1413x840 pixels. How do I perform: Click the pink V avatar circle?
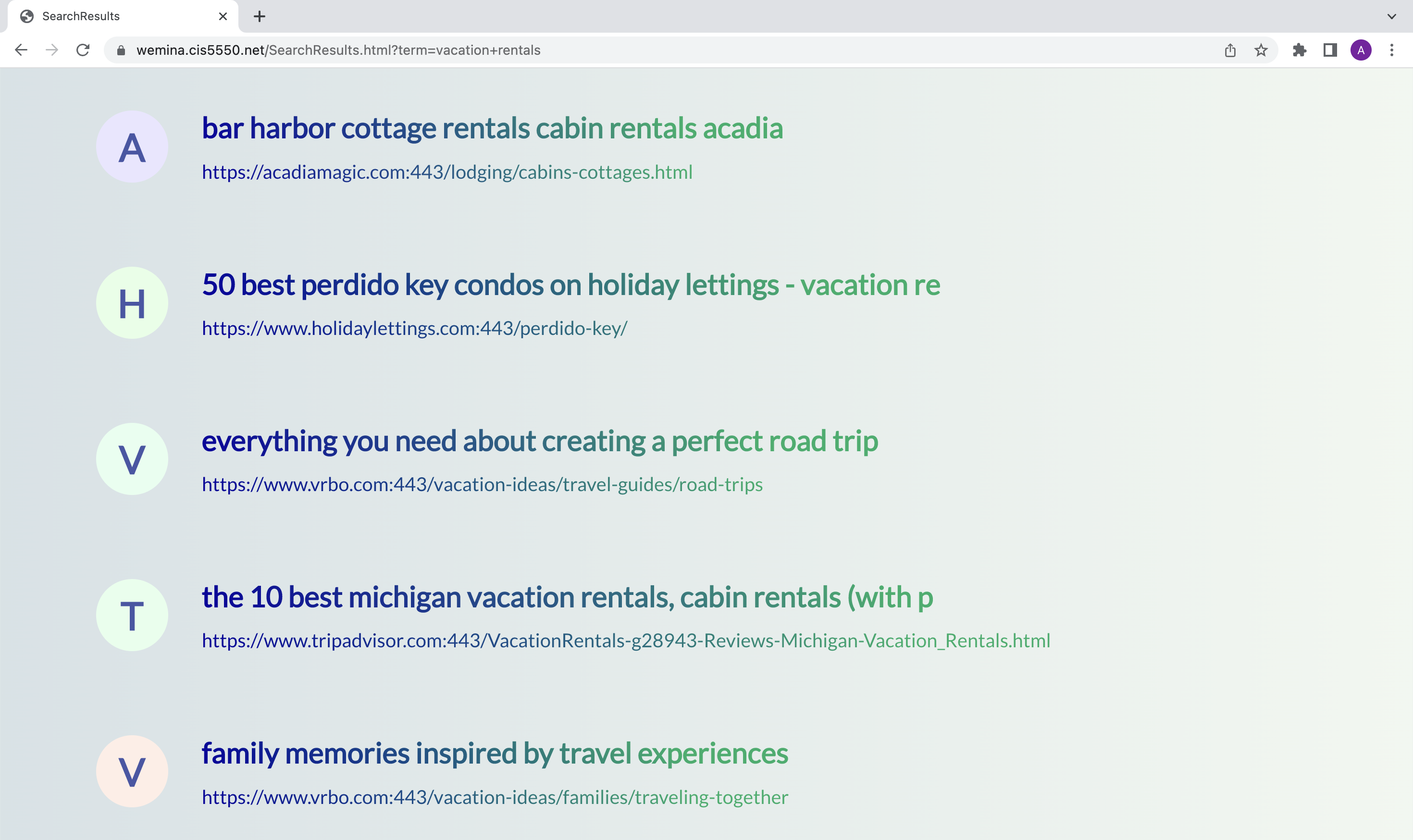tap(132, 771)
